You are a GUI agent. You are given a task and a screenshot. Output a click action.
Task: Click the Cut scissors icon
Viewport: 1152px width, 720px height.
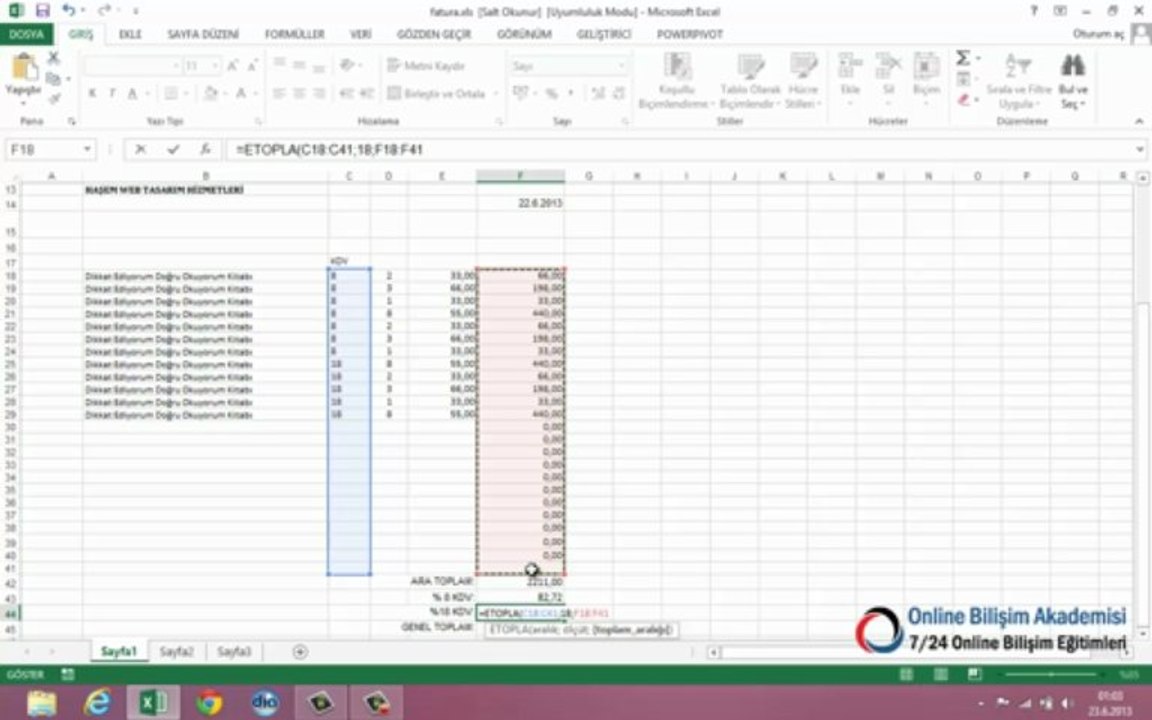click(x=54, y=59)
